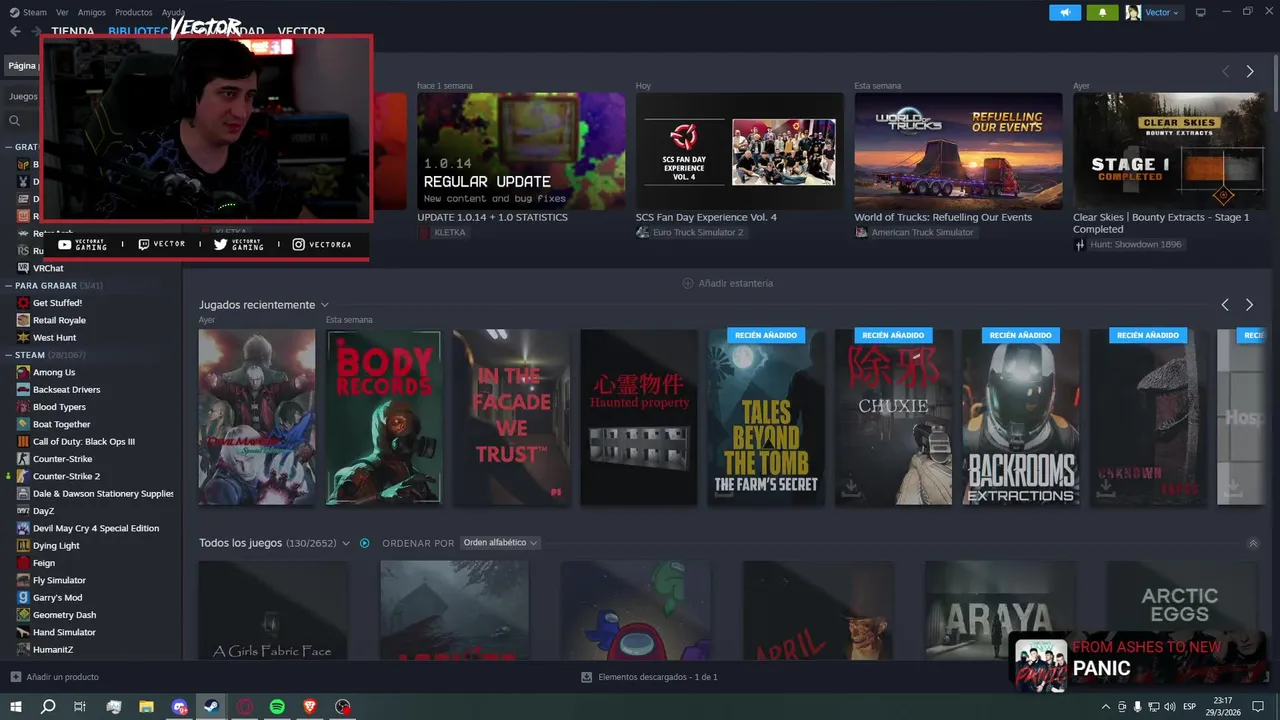Image resolution: width=1280 pixels, height=720 pixels.
Task: Advance the recently played shelf right
Action: point(1249,305)
